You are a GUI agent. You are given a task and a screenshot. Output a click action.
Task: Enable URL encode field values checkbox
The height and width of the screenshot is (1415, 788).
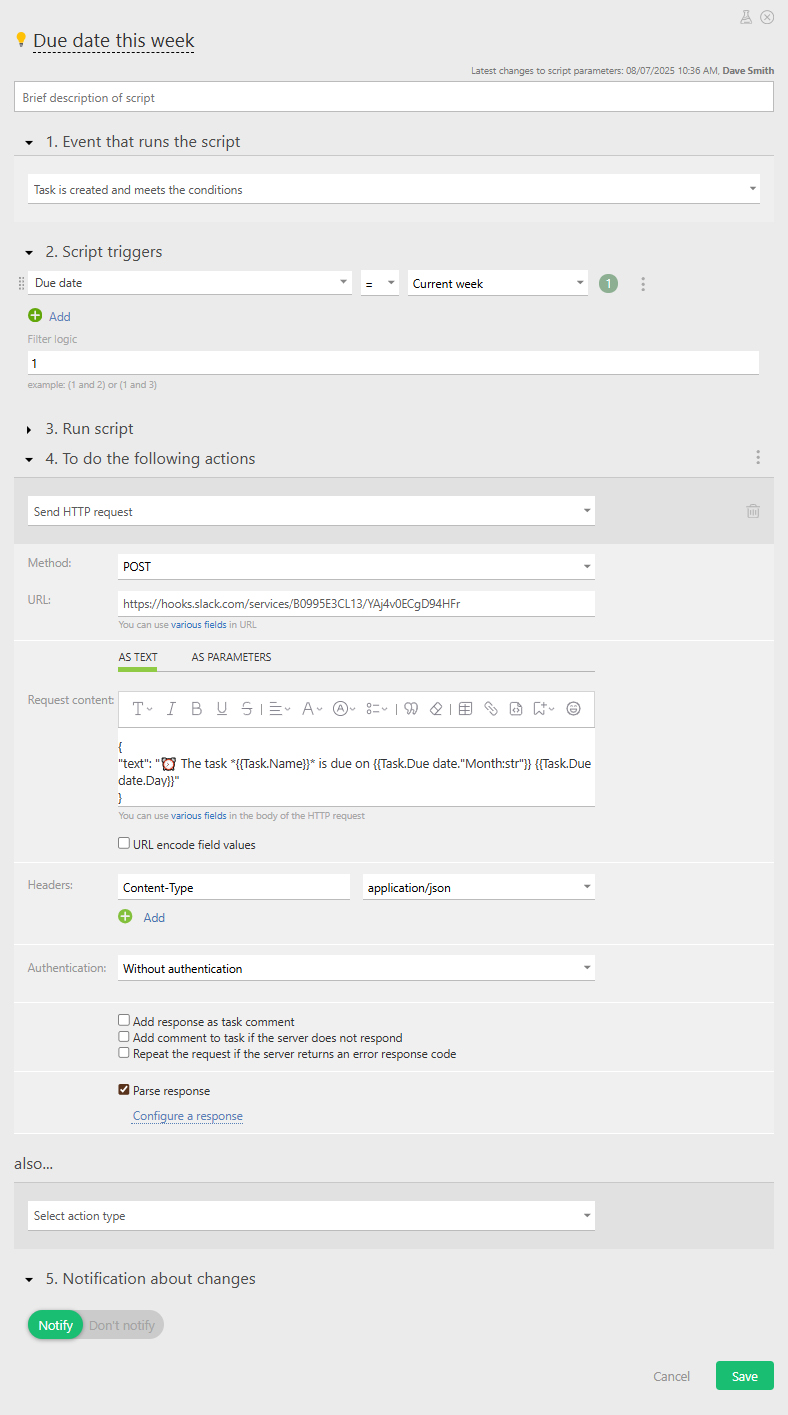[124, 844]
